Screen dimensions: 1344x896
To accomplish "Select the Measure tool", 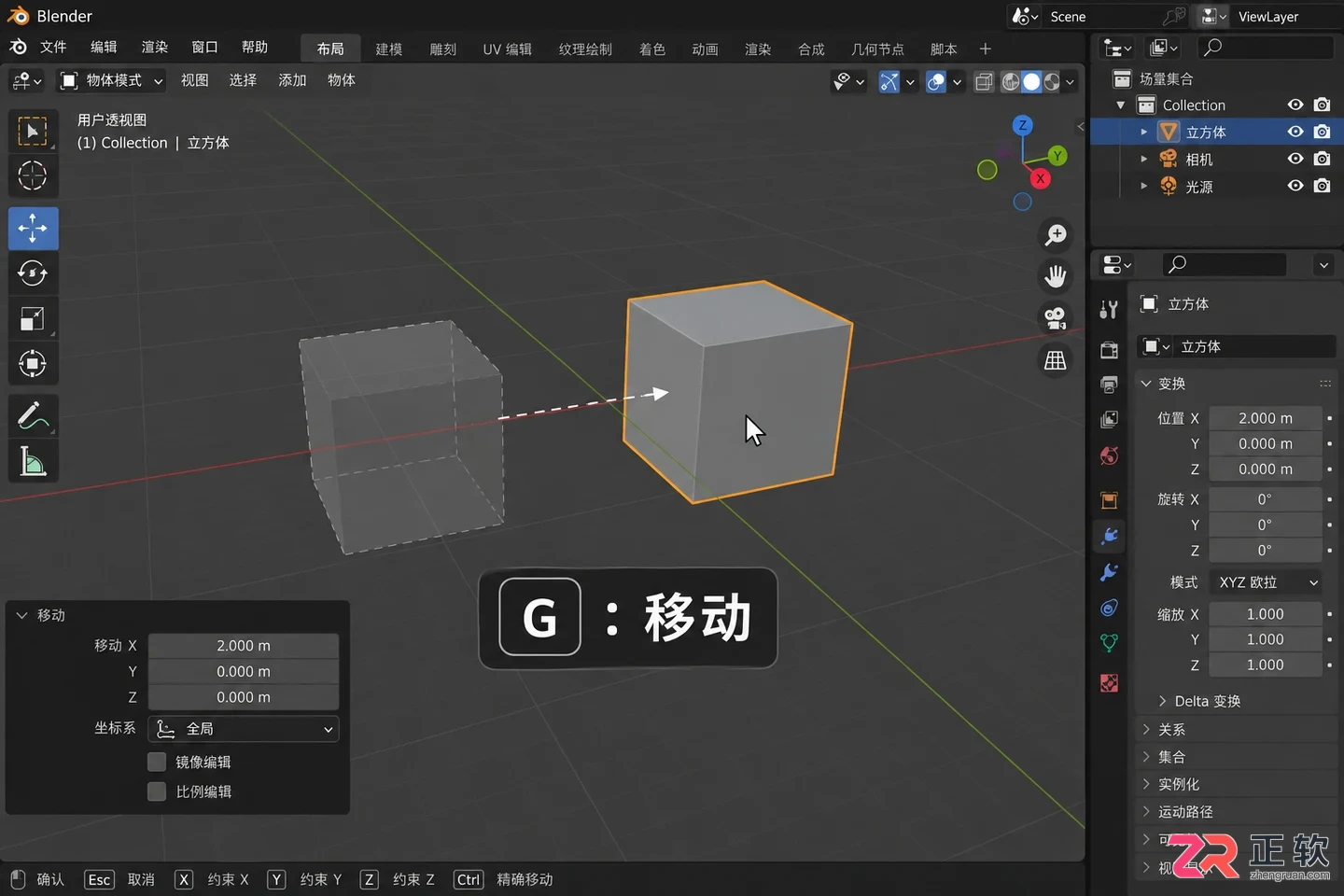I will [33, 461].
